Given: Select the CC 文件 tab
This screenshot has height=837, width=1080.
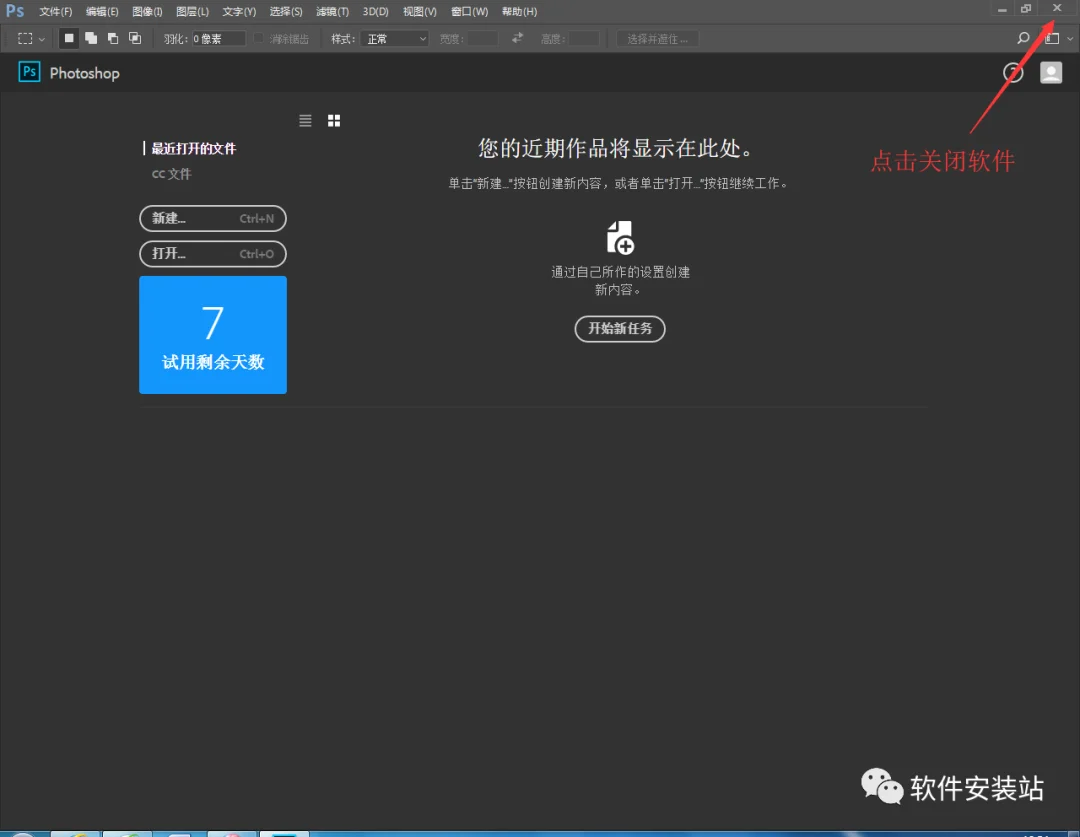Looking at the screenshot, I should coord(172,174).
